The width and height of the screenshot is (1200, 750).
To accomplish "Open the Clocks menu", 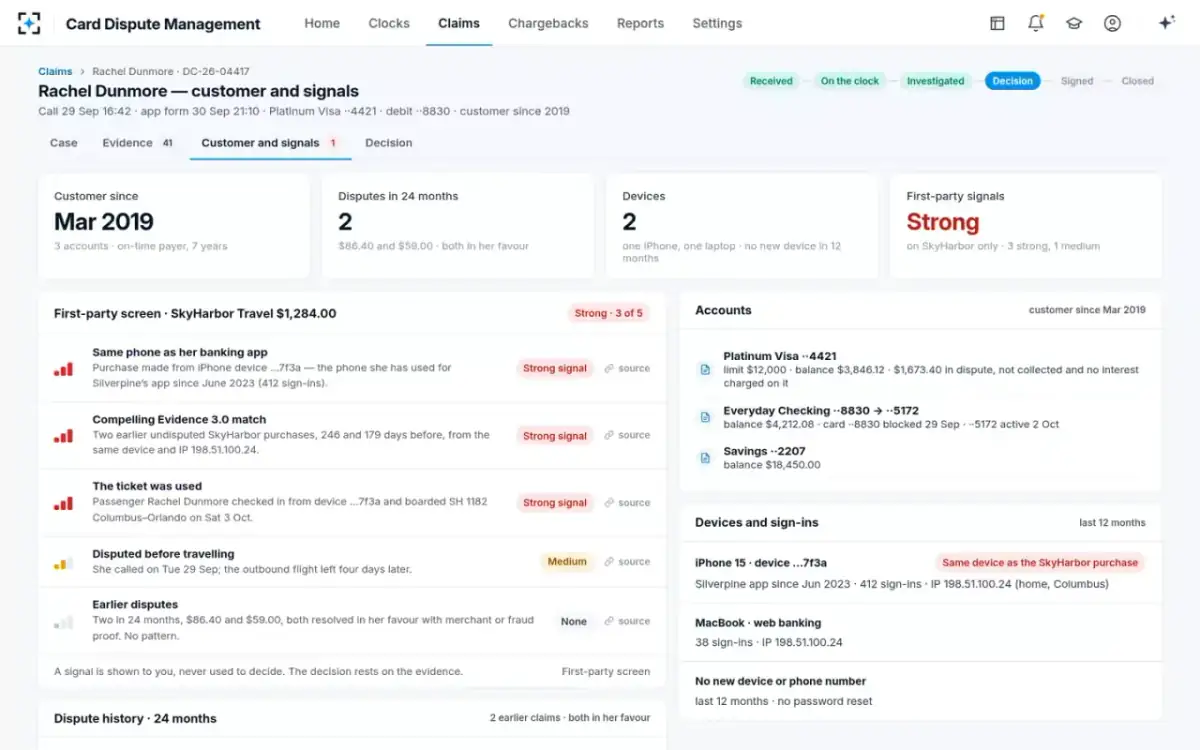I will 389,23.
